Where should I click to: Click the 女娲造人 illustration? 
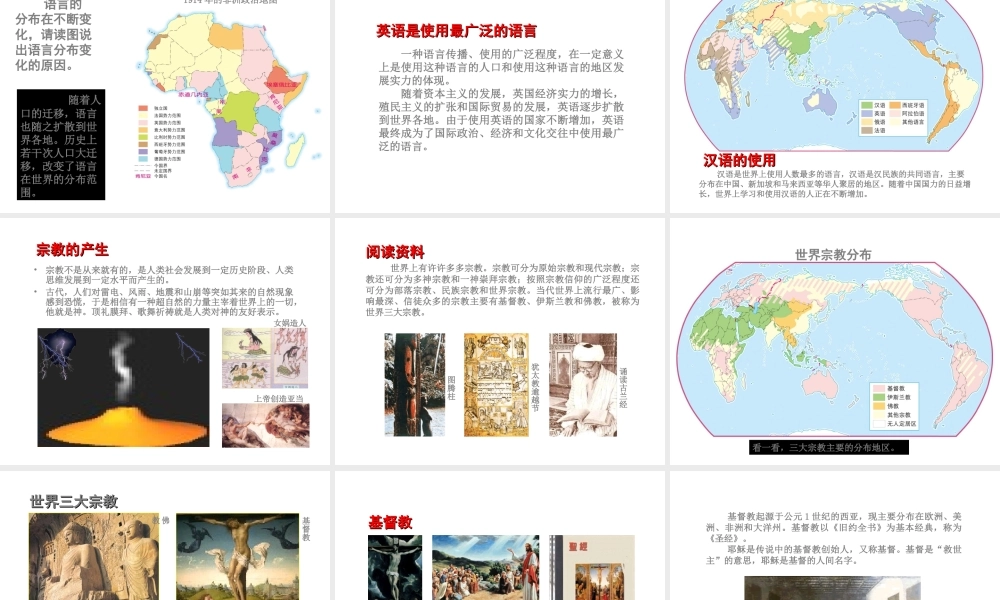tap(265, 358)
